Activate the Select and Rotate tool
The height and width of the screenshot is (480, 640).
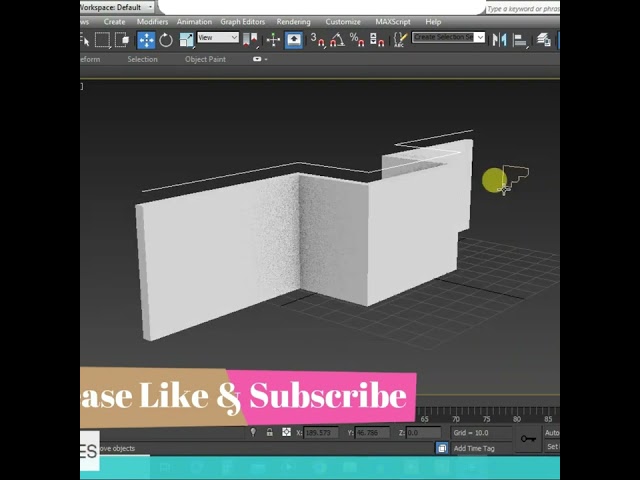tap(166, 40)
